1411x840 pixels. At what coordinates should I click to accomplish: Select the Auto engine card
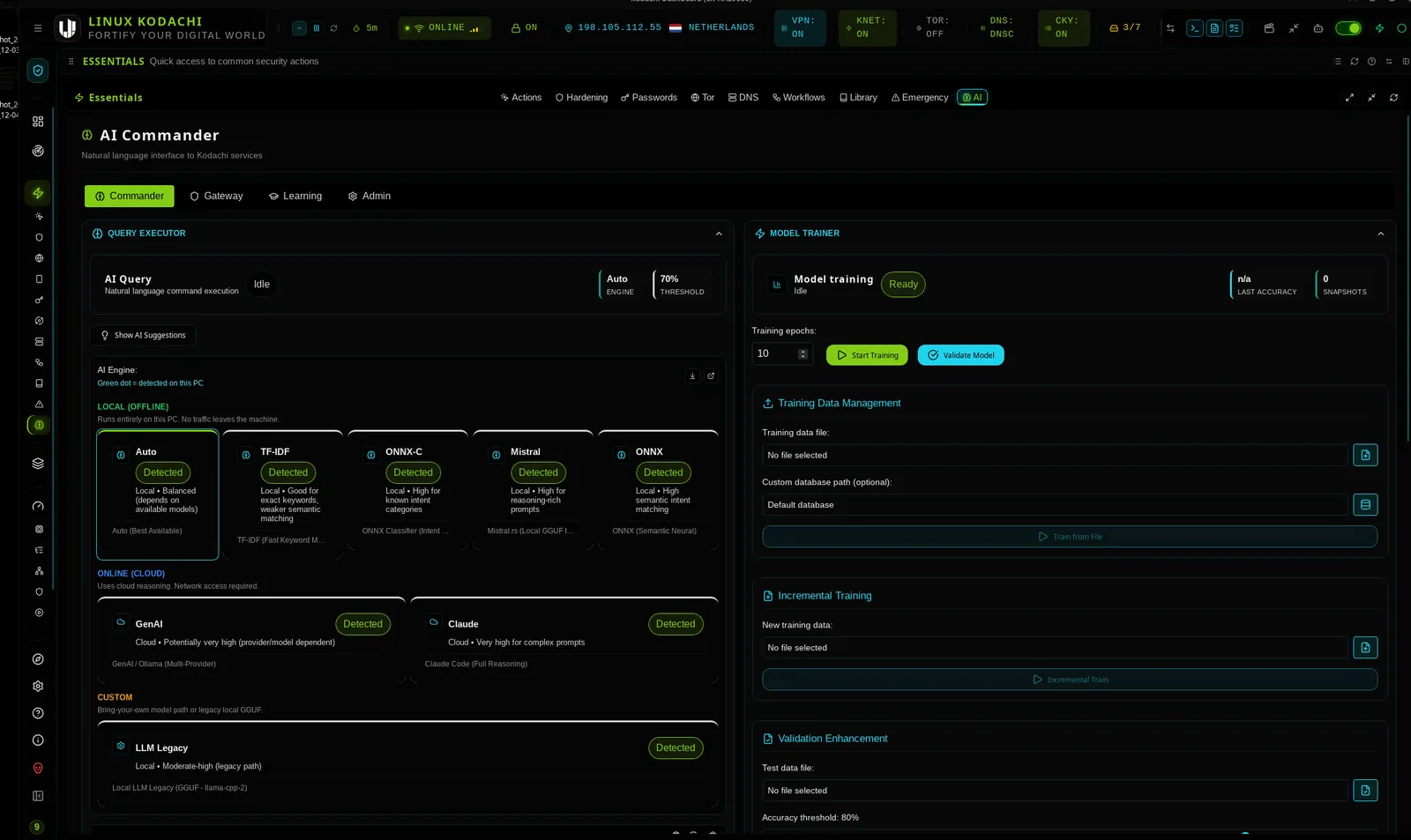click(158, 494)
